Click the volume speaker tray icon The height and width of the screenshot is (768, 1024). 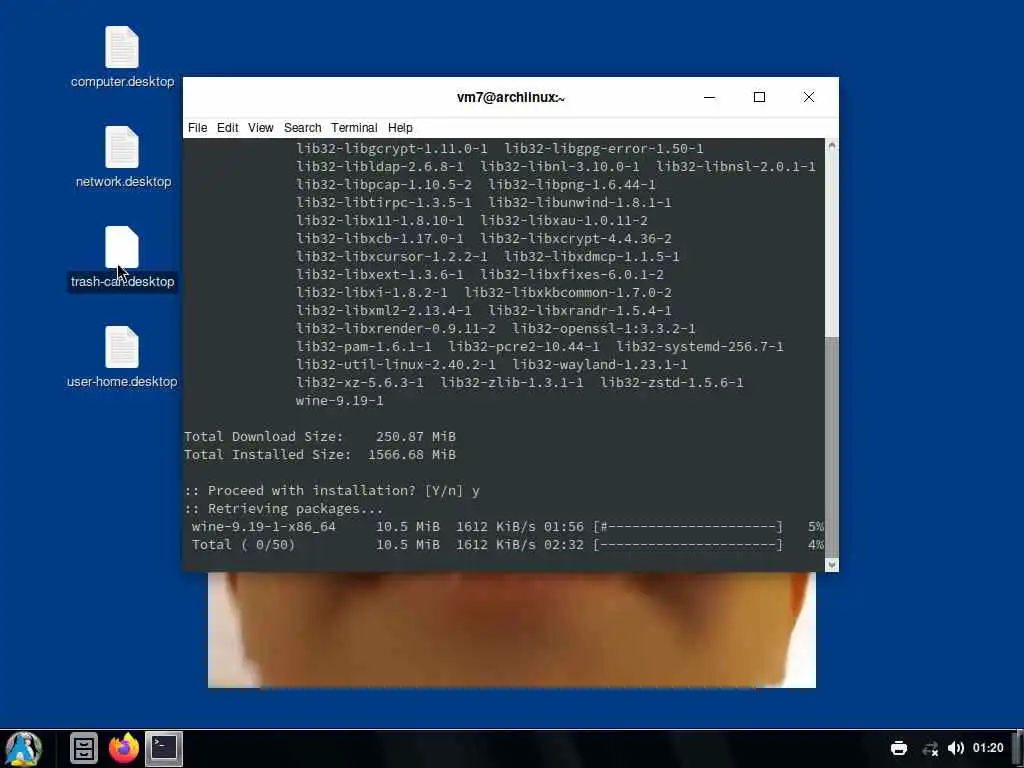point(956,748)
